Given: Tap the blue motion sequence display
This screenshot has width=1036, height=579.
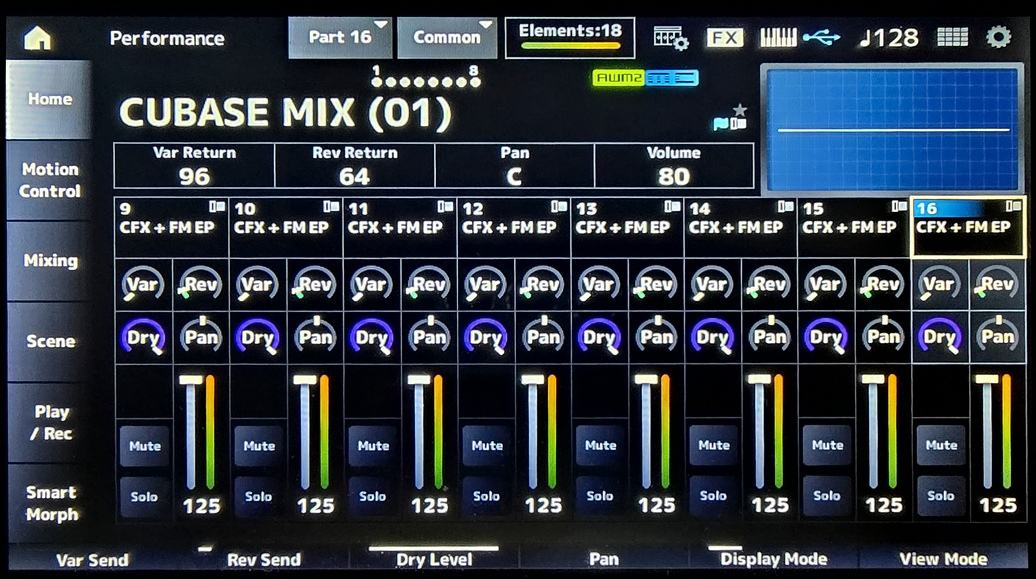Looking at the screenshot, I should (892, 129).
